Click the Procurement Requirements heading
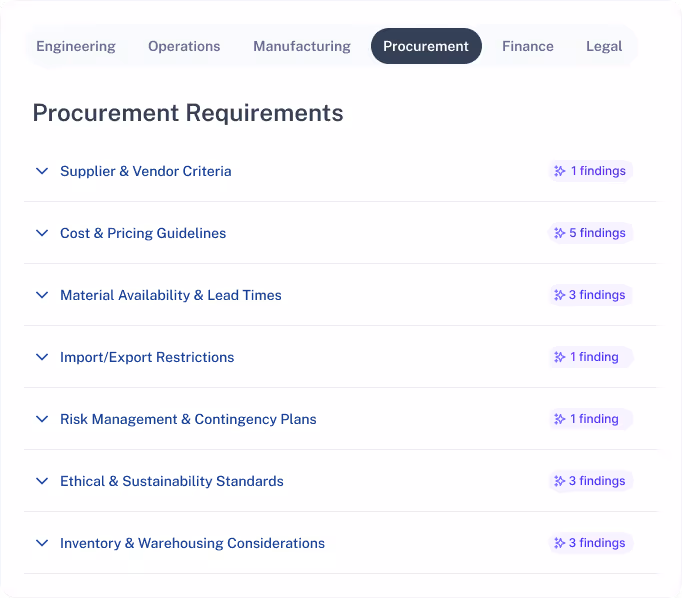The height and width of the screenshot is (598, 682). pyautogui.click(x=188, y=113)
